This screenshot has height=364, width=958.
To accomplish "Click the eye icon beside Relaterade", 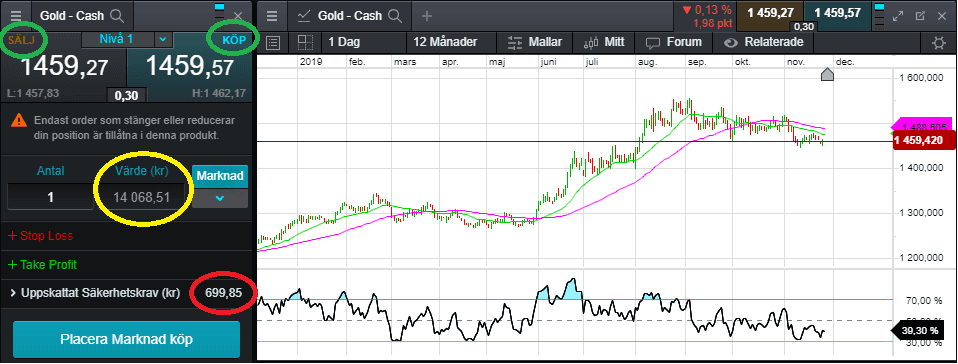I will [x=731, y=43].
